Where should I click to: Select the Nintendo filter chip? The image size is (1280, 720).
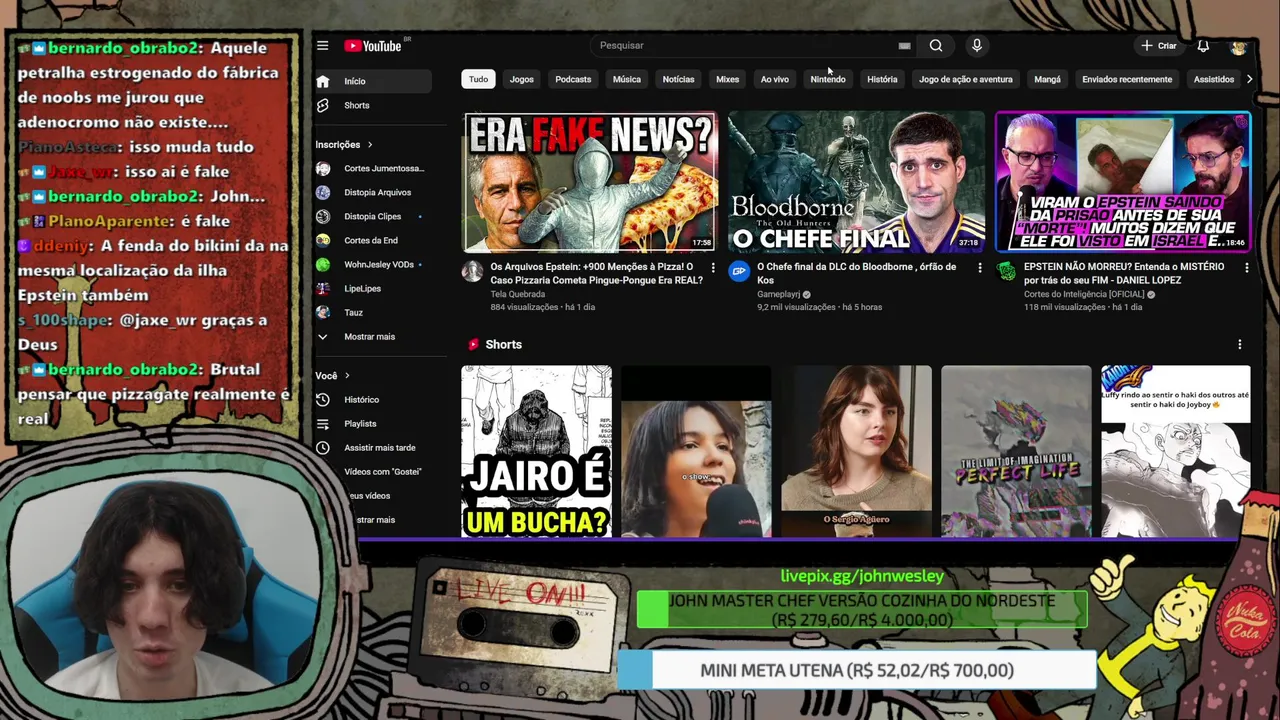(828, 79)
